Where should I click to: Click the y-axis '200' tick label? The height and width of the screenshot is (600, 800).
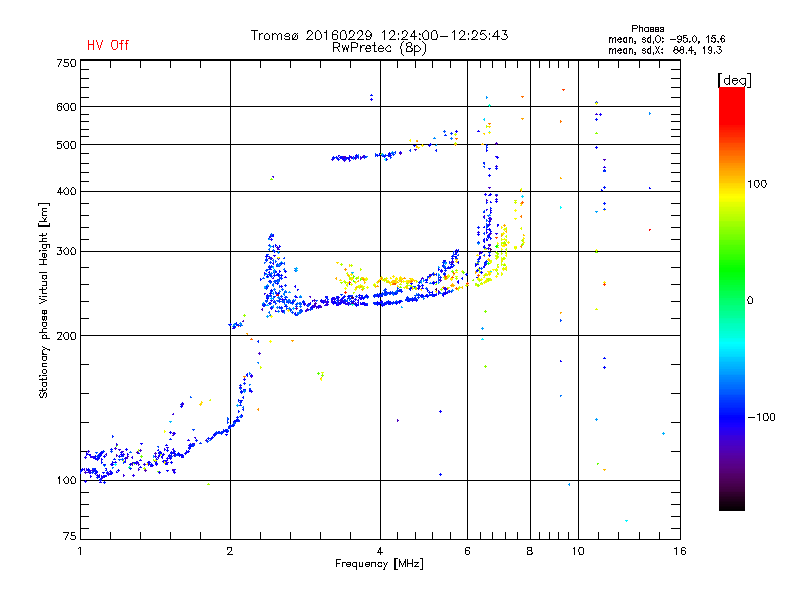[66, 336]
